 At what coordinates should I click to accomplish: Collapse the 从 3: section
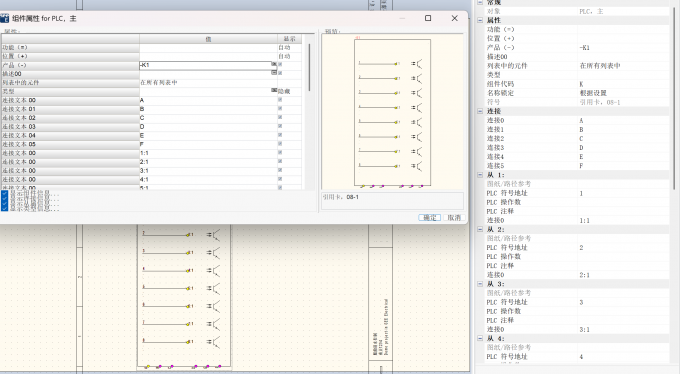[x=480, y=284]
